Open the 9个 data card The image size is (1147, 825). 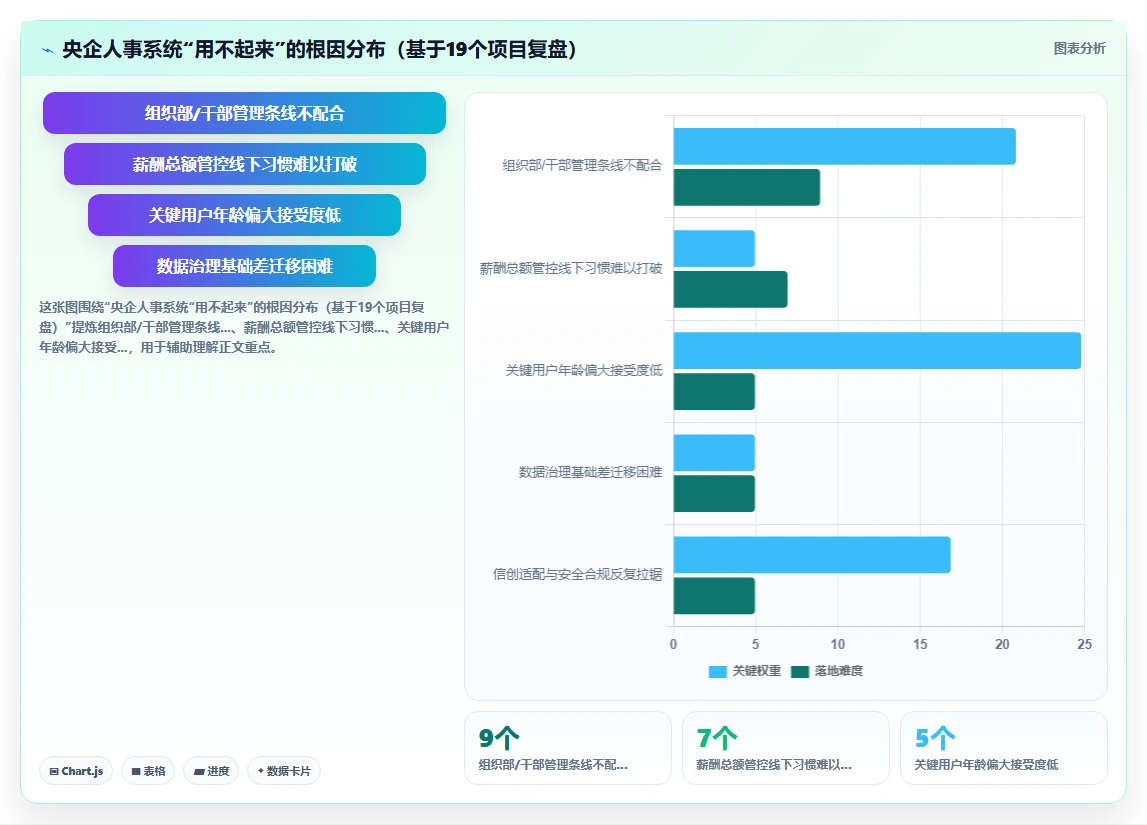pos(568,748)
